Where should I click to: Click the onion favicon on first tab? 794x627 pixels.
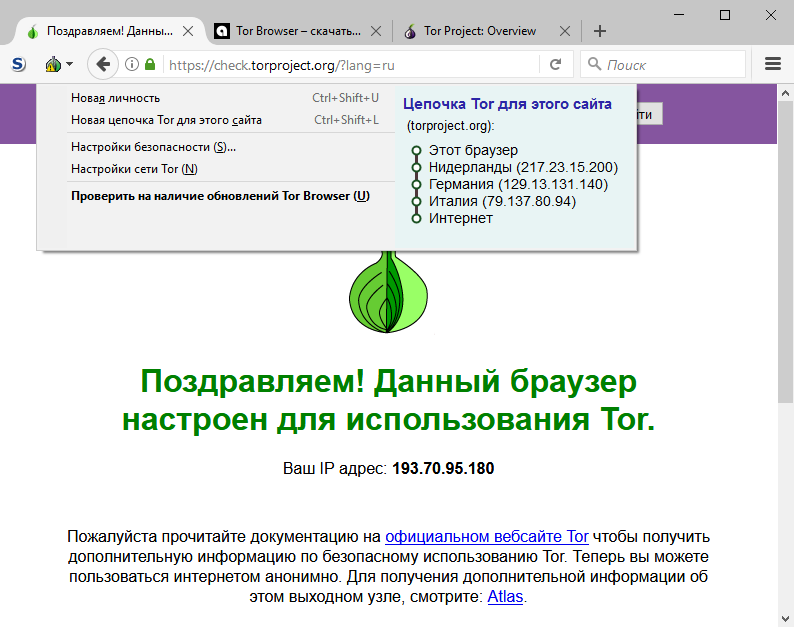click(33, 32)
